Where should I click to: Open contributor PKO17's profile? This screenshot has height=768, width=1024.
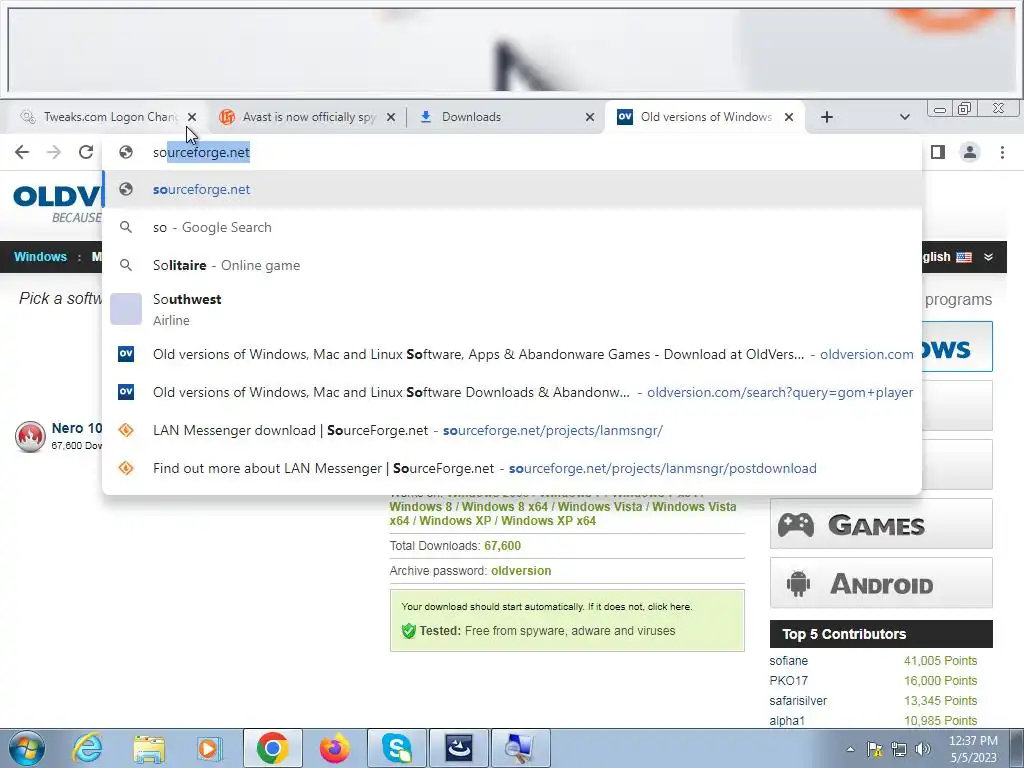(x=788, y=680)
